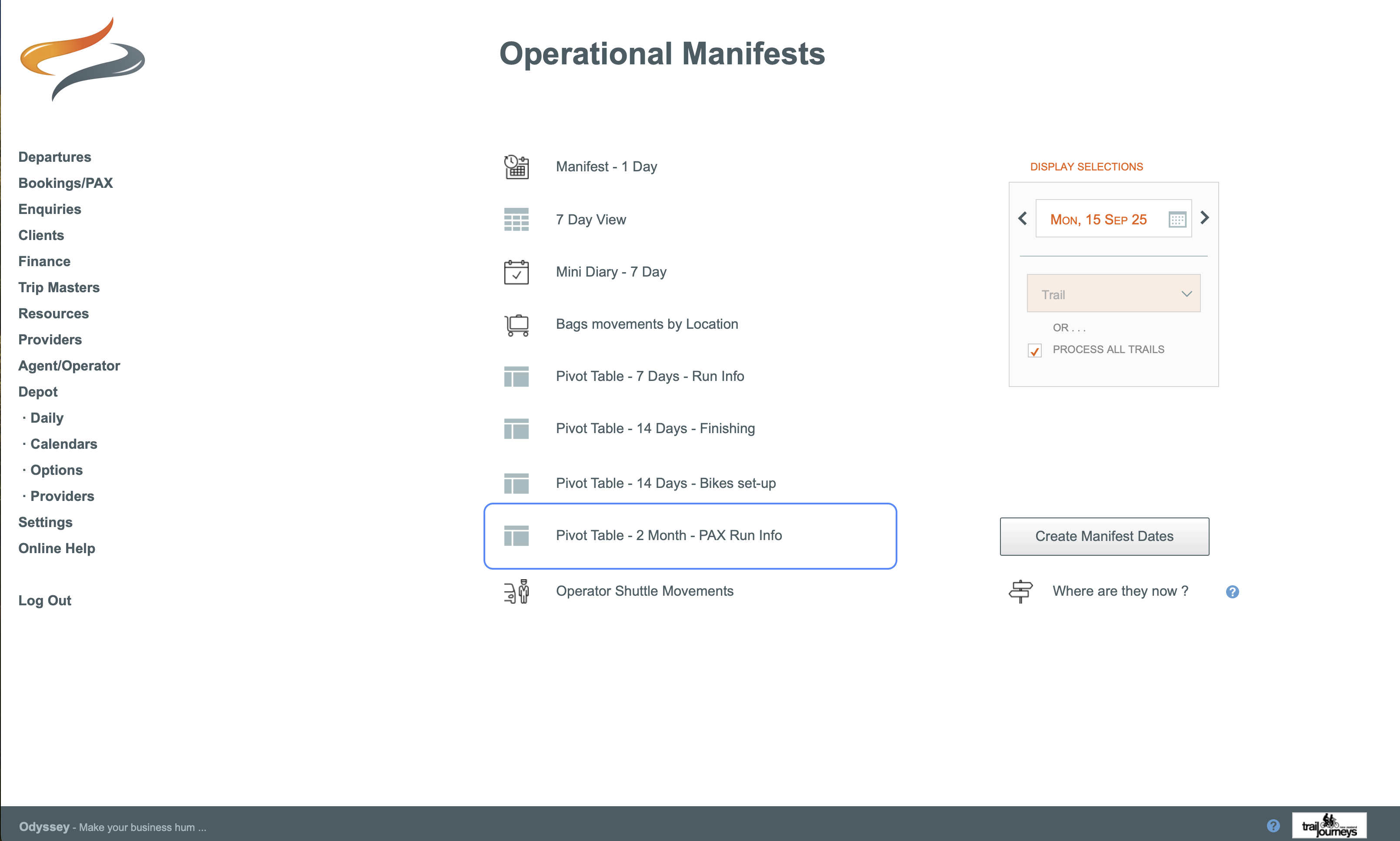1400x841 pixels.
Task: Click the Mini Diary calendar check icon
Action: 516,272
